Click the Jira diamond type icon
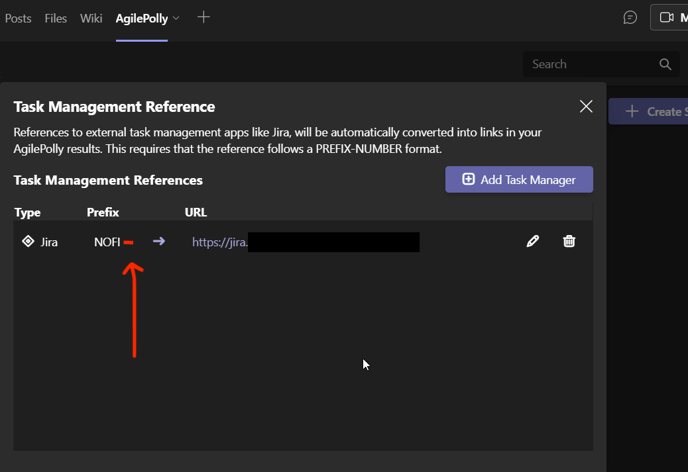Image resolution: width=688 pixels, height=472 pixels. (x=28, y=241)
